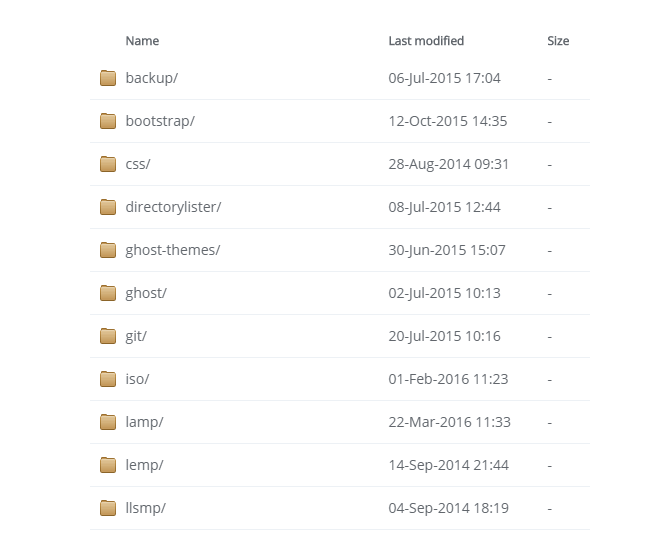Open the bootstrap/ directory link
This screenshot has height=533, width=669.
(160, 121)
